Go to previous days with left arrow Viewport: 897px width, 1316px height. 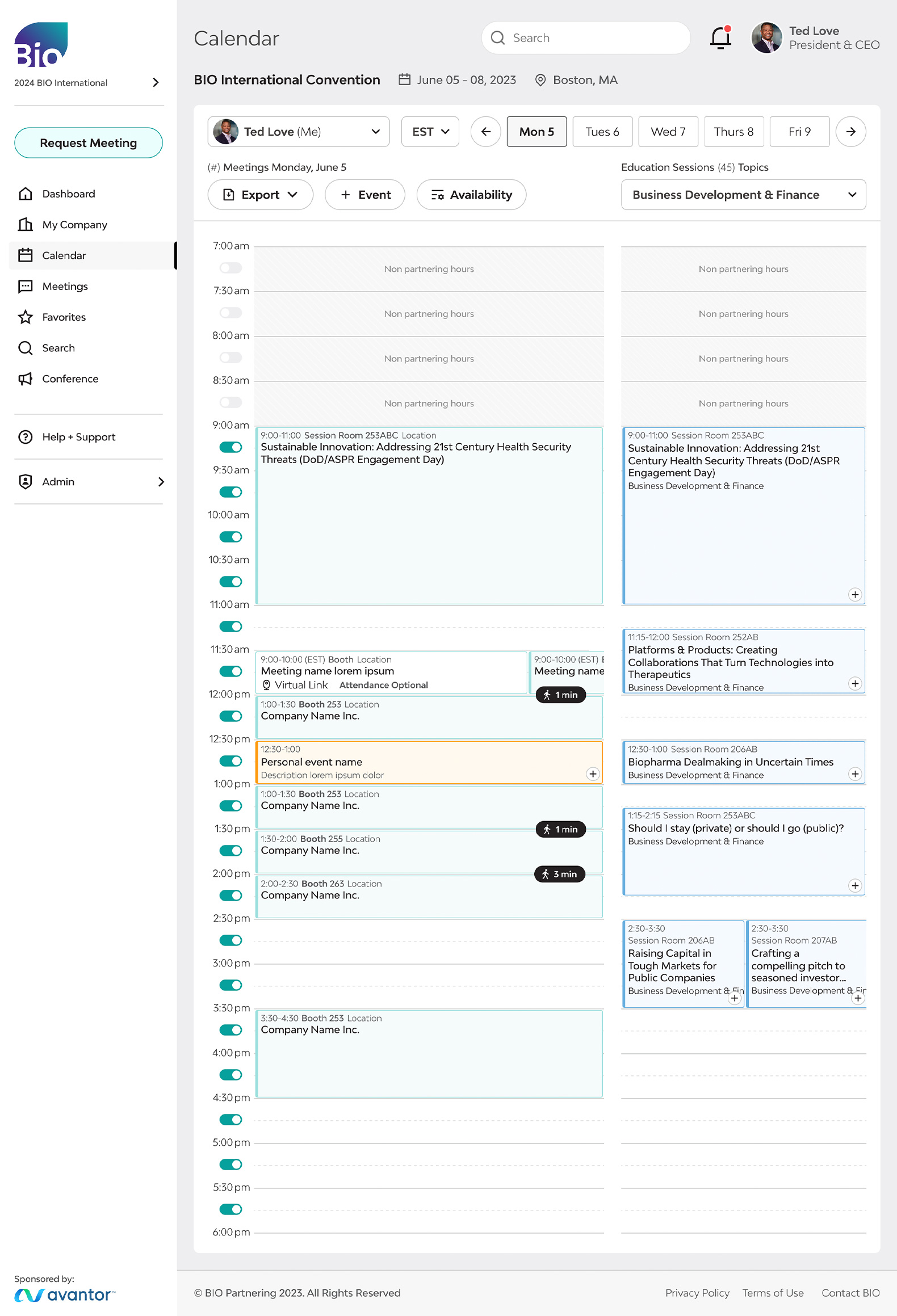pyautogui.click(x=485, y=132)
